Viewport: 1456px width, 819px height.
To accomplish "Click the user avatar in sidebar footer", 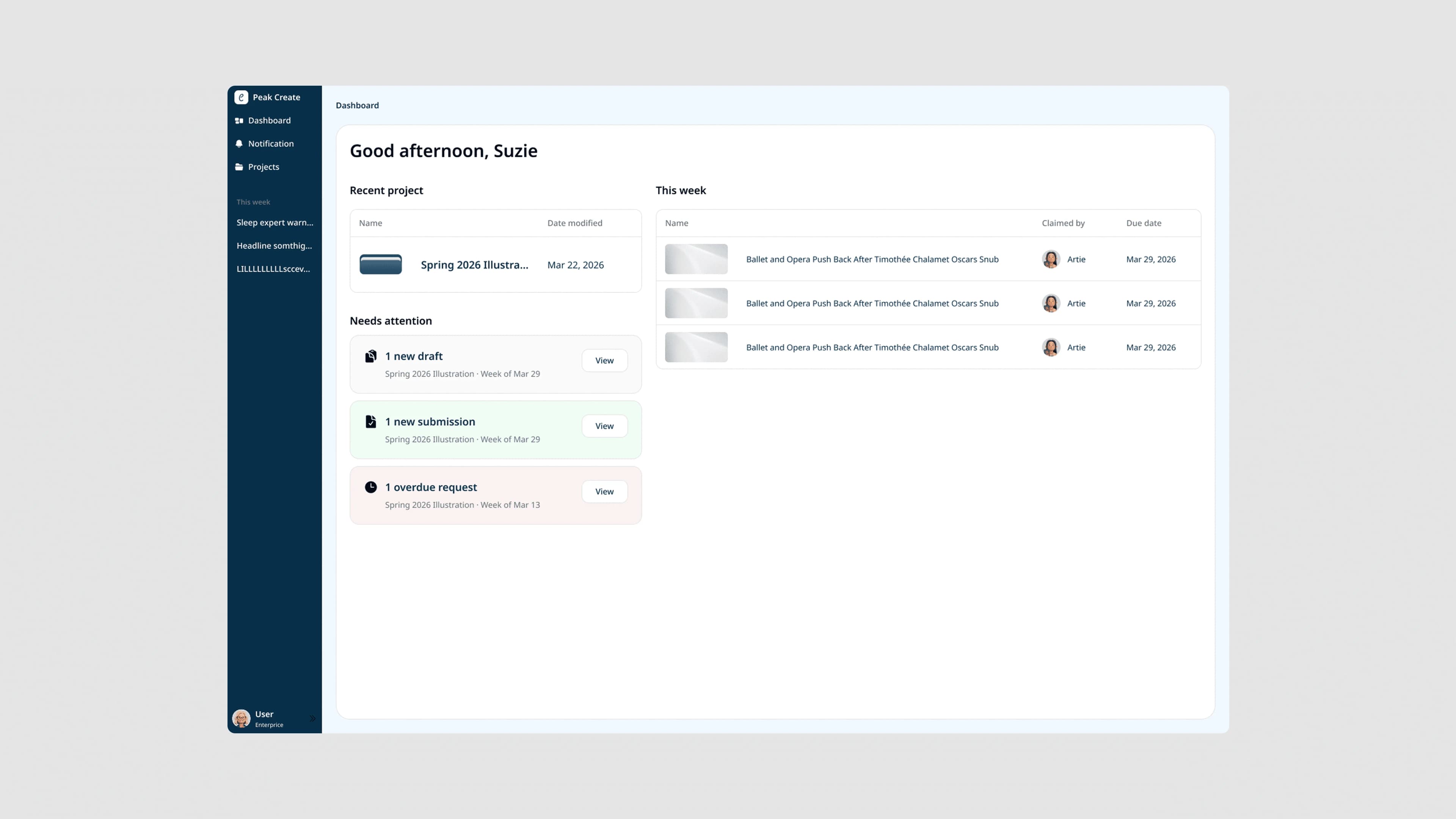I will click(x=242, y=719).
